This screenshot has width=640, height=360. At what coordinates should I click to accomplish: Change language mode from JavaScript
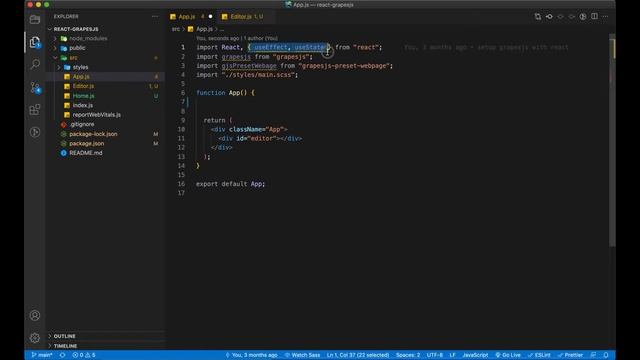pyautogui.click(x=475, y=355)
